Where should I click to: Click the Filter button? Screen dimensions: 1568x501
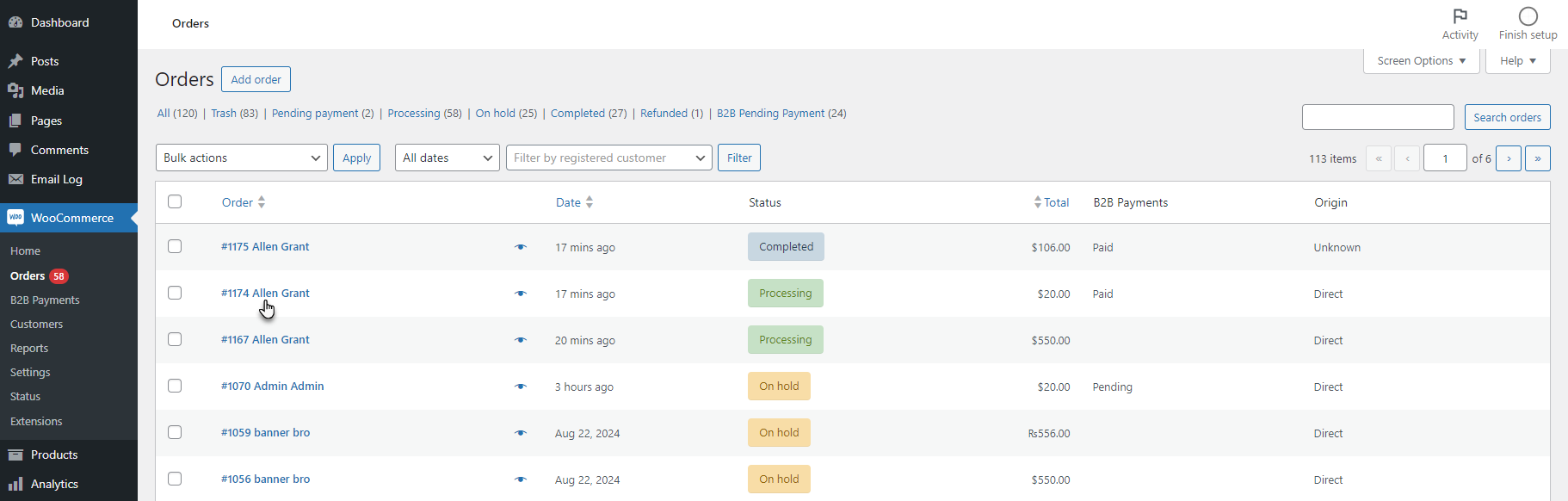coord(739,158)
